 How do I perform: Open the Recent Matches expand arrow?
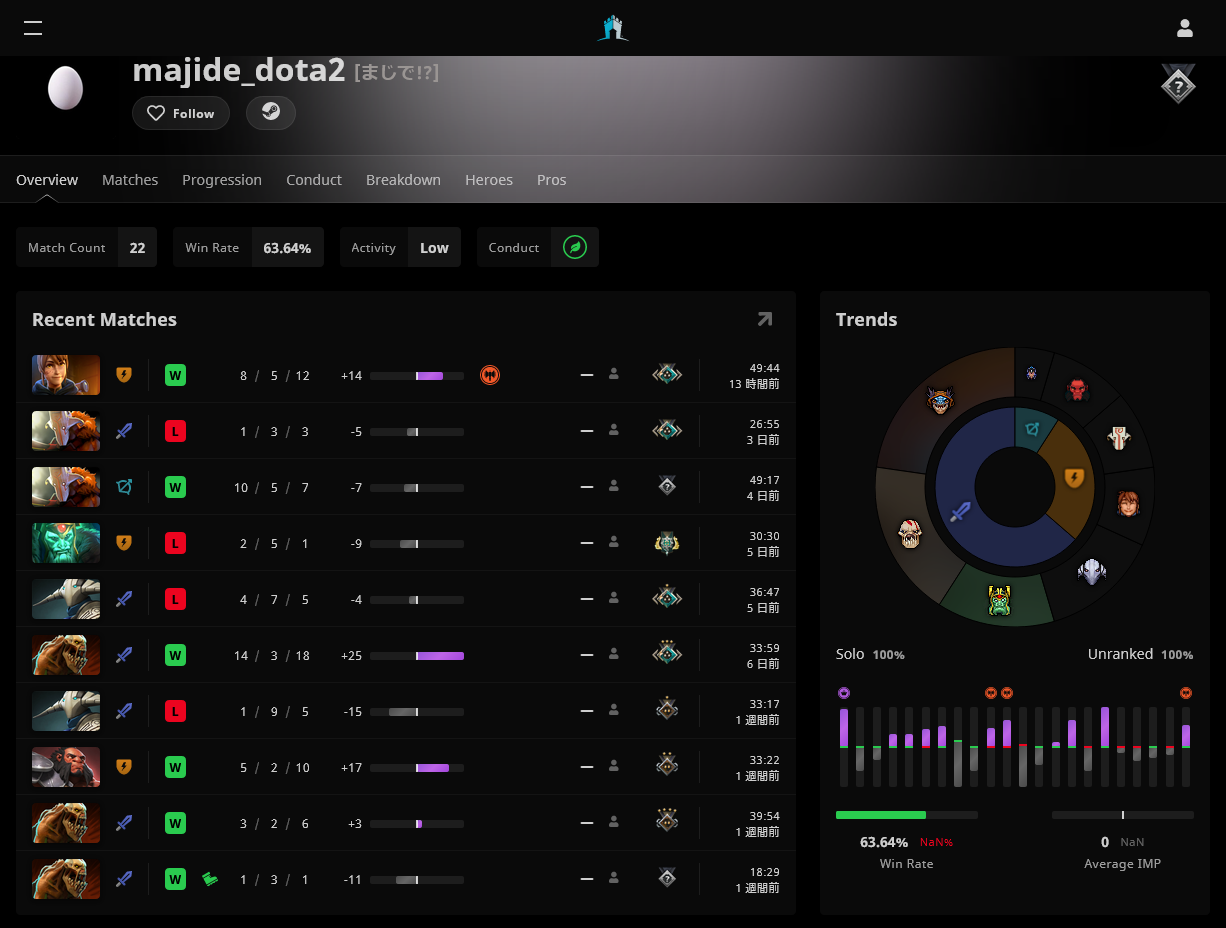[765, 319]
